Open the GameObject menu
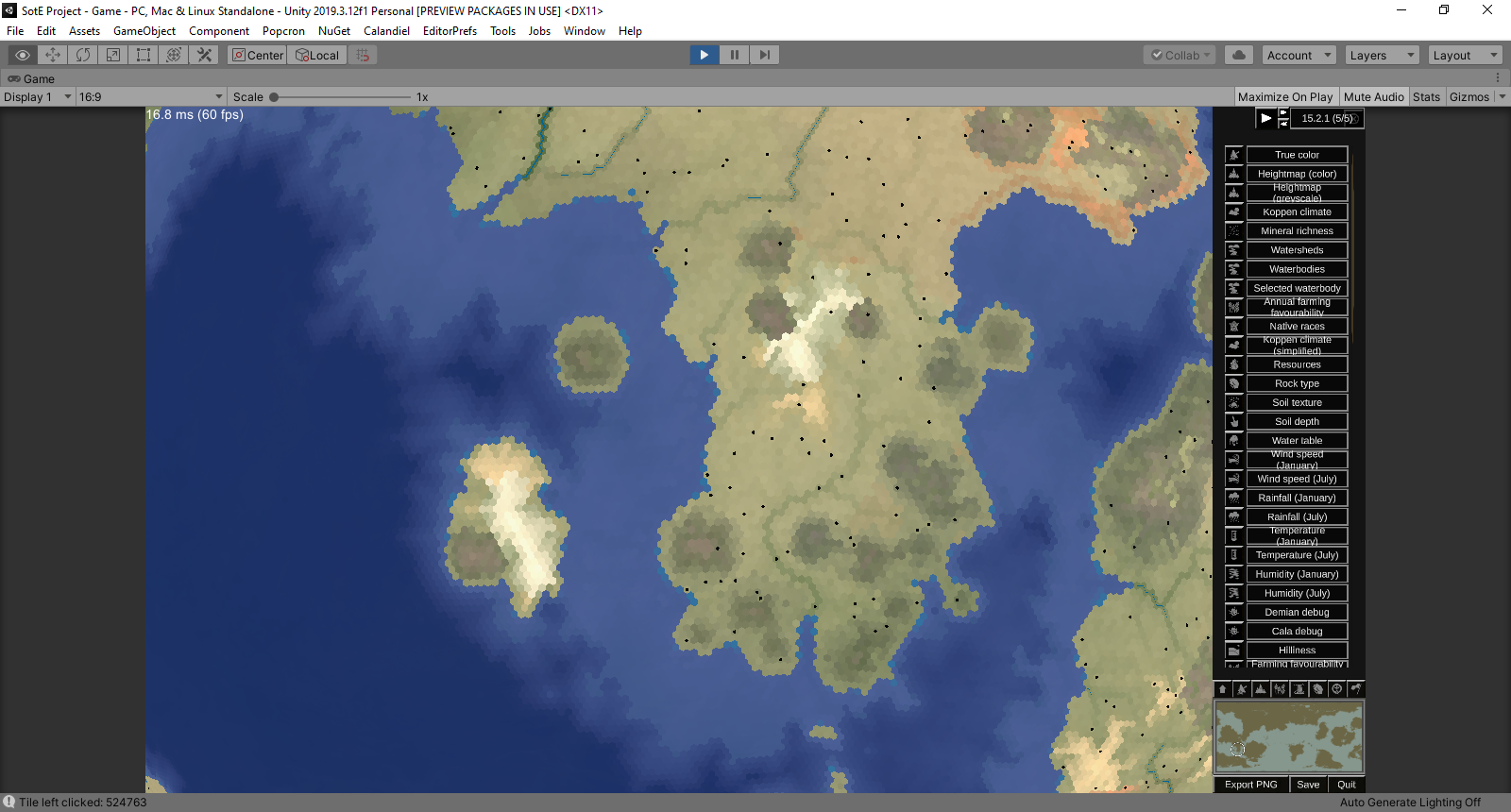The width and height of the screenshot is (1511, 812). pos(144,31)
